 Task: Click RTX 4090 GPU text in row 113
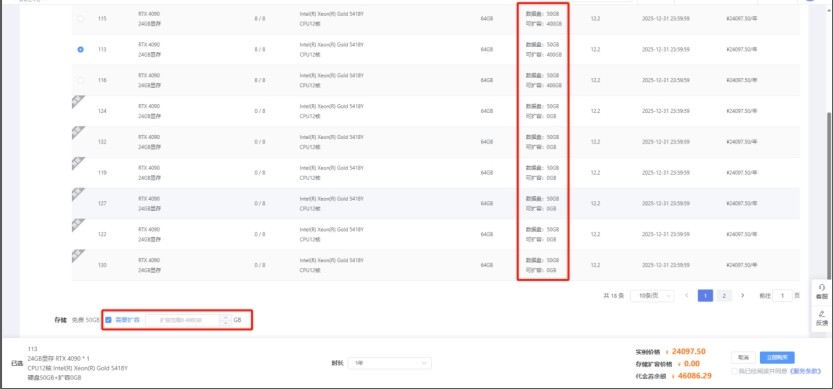pyautogui.click(x=149, y=45)
